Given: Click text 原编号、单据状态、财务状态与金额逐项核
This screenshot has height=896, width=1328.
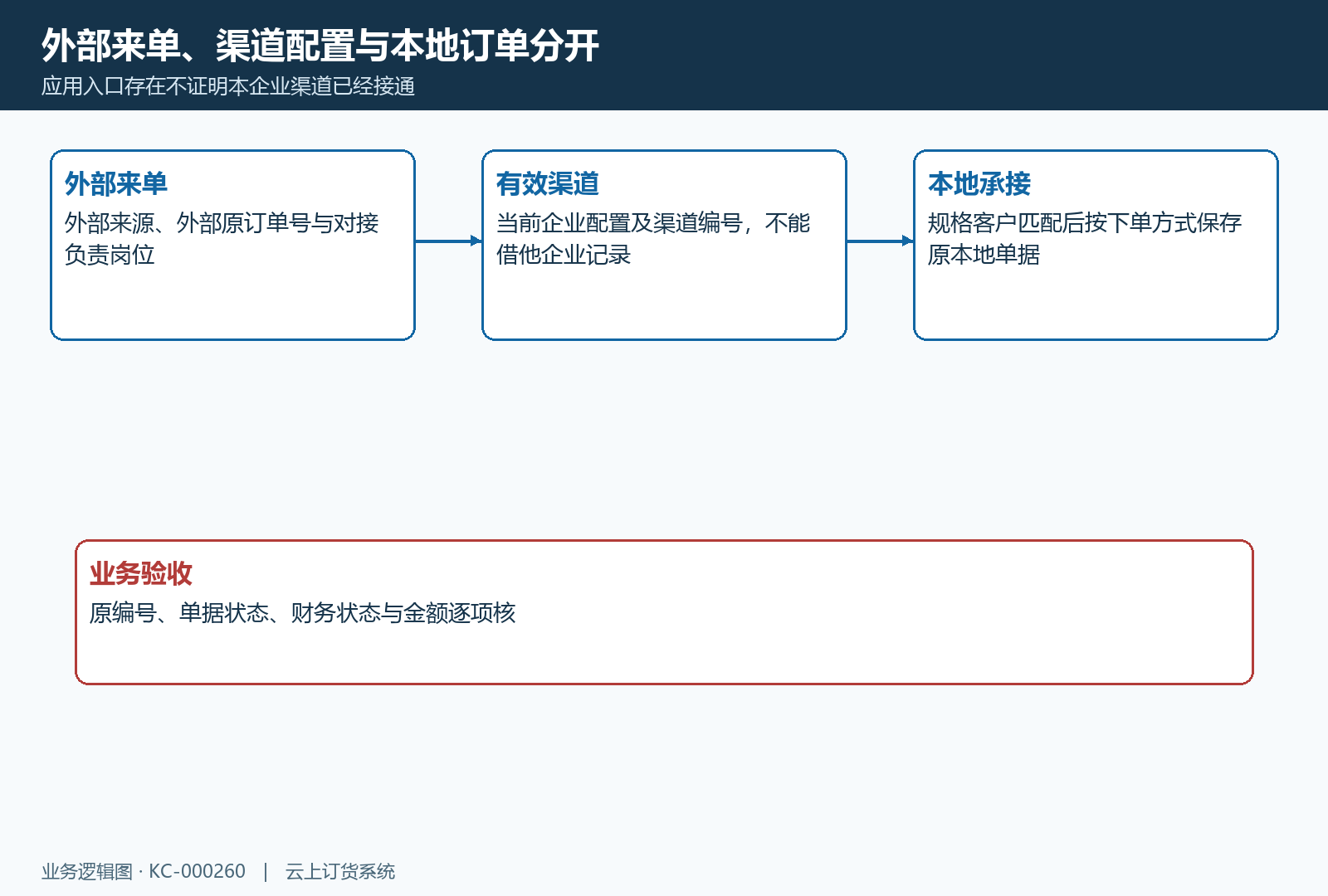Looking at the screenshot, I should coord(303,613).
